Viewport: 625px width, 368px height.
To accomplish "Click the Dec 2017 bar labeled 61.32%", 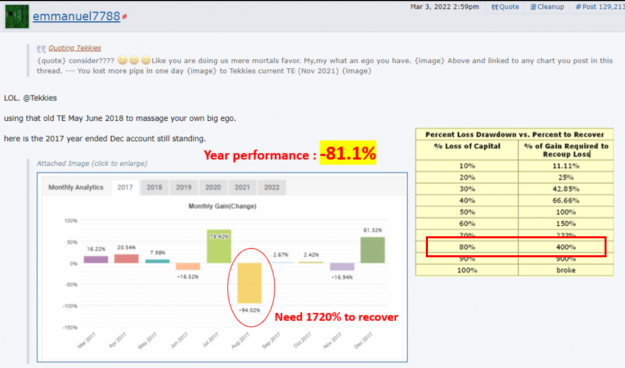I will click(373, 250).
